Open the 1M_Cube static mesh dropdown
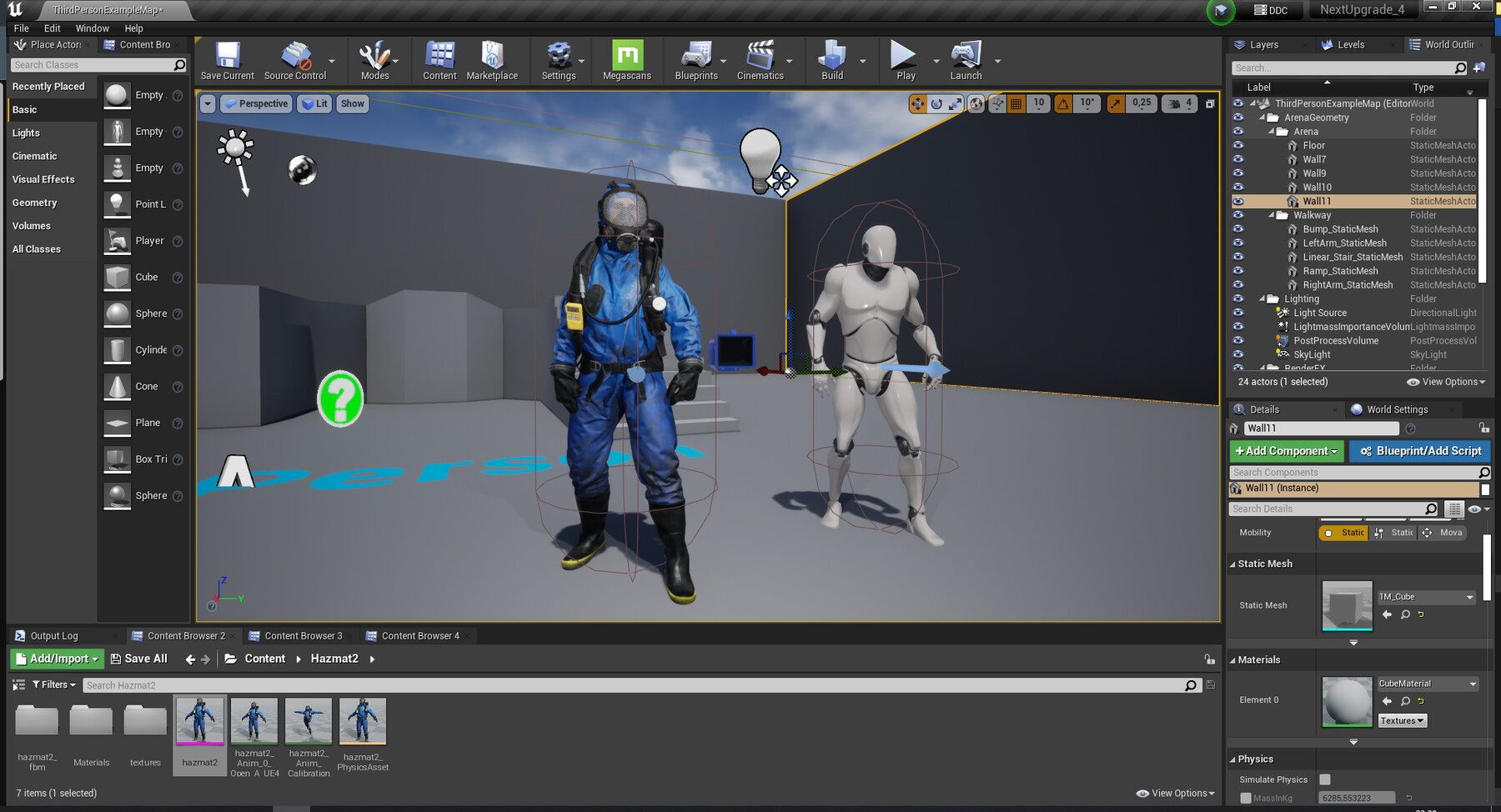 [1427, 597]
